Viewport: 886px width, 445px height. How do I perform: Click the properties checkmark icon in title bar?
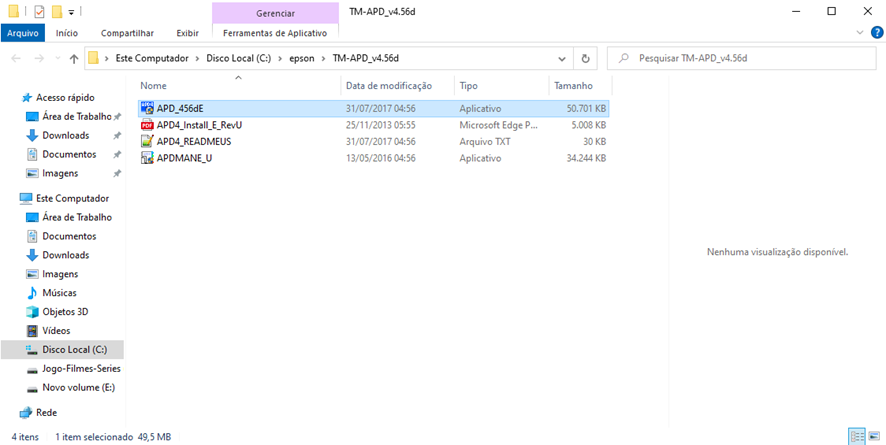click(39, 11)
